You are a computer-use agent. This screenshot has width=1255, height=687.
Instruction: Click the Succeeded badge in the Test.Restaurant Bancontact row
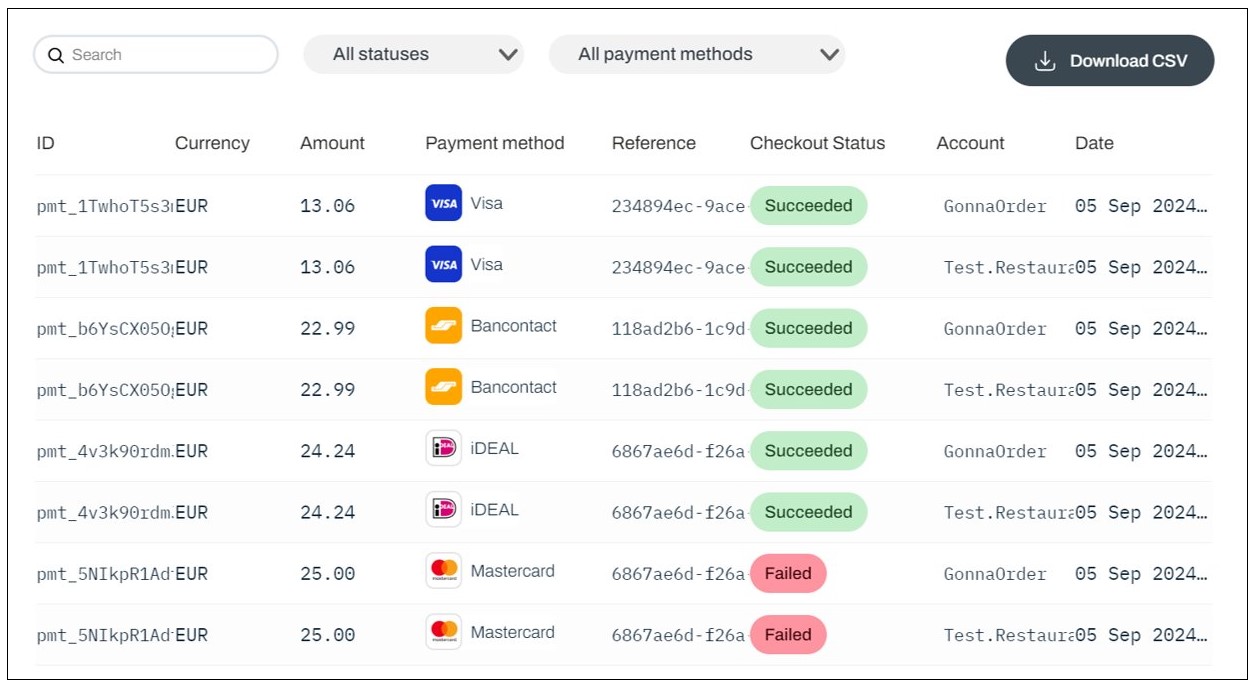pos(808,390)
